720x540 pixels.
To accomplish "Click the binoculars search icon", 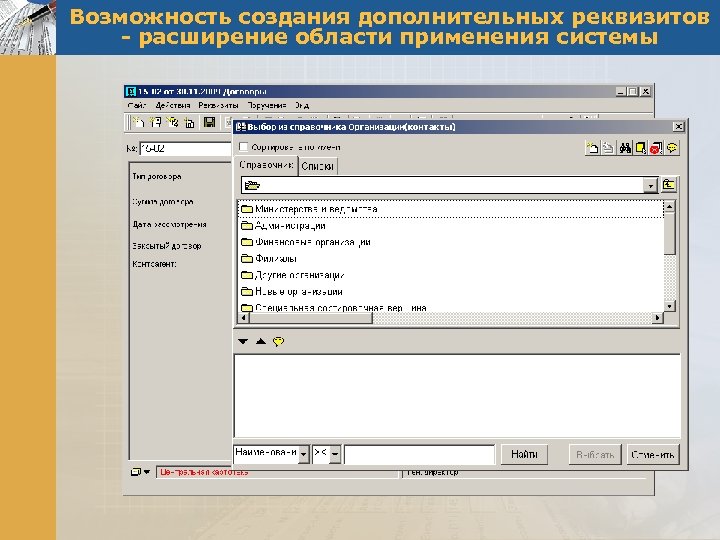I will coord(625,148).
